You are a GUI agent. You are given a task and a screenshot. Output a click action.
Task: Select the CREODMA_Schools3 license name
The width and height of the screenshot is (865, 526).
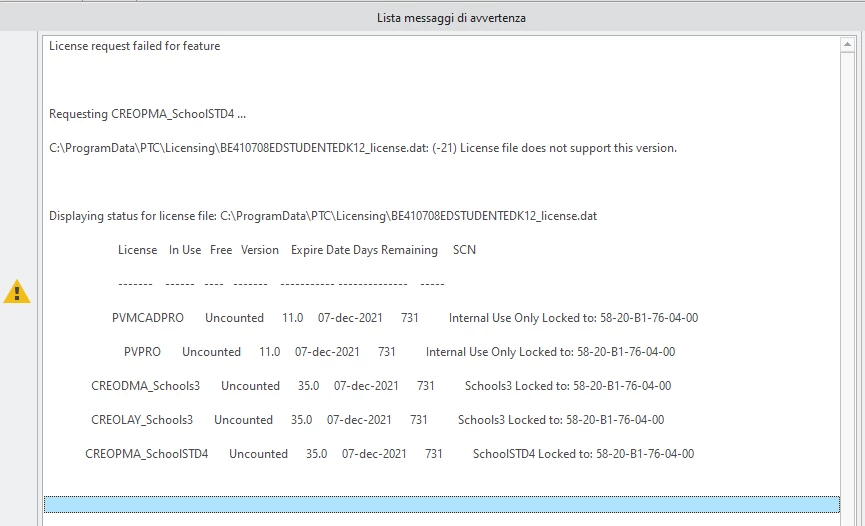(x=145, y=386)
